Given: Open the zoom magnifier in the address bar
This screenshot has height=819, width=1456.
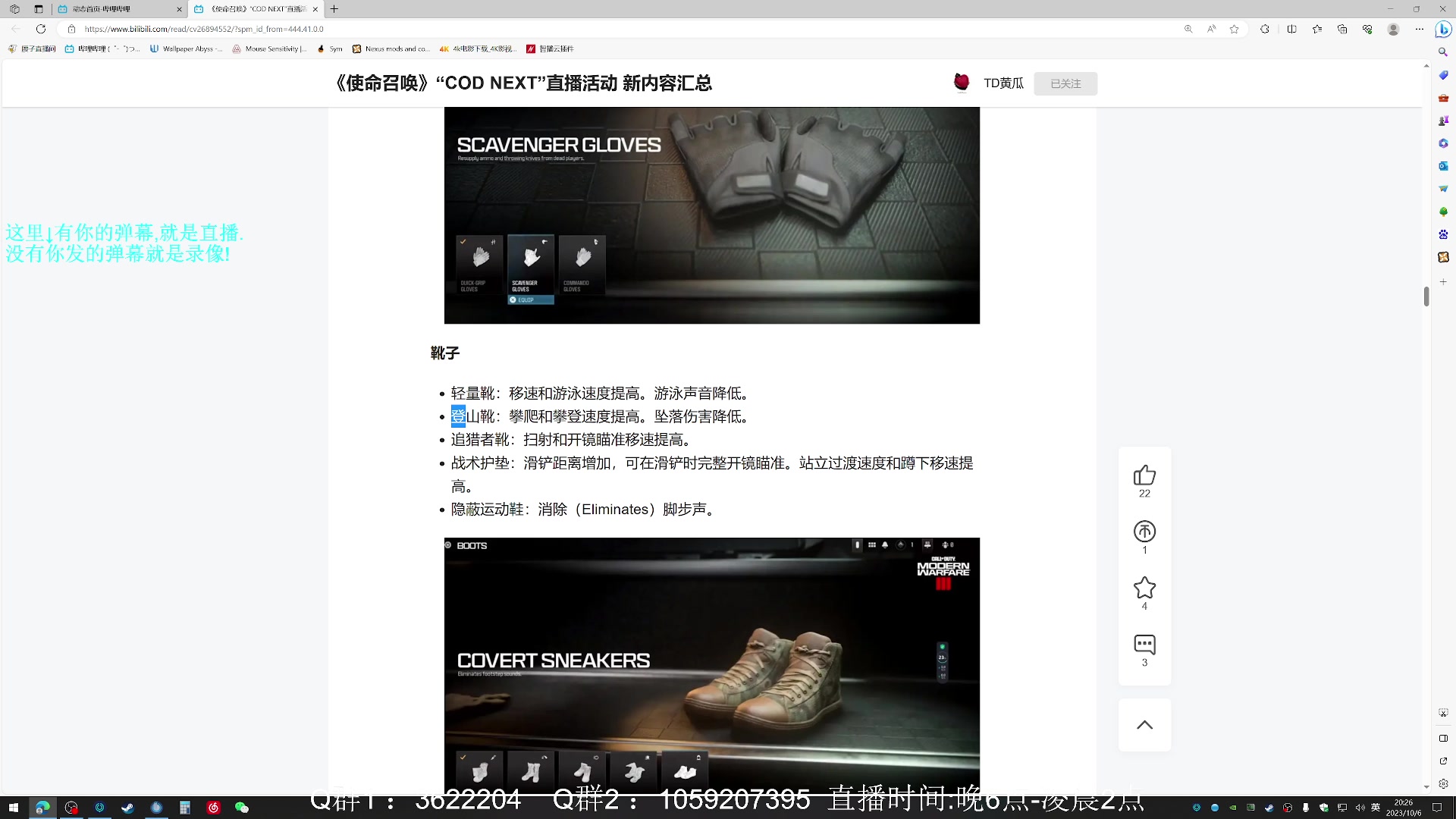Looking at the screenshot, I should (1188, 29).
